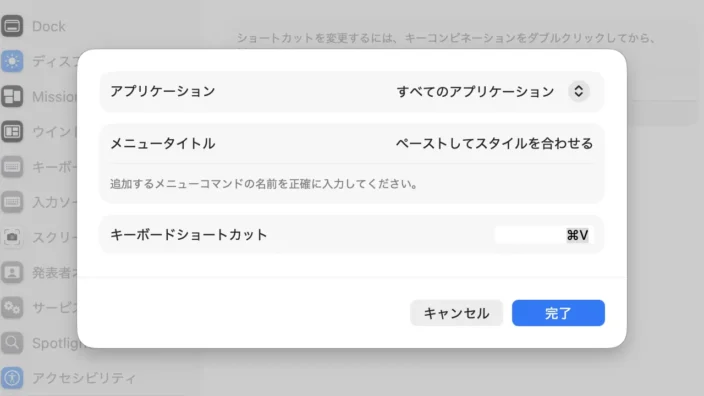Click the メニュータイトル row label

[x=163, y=144]
